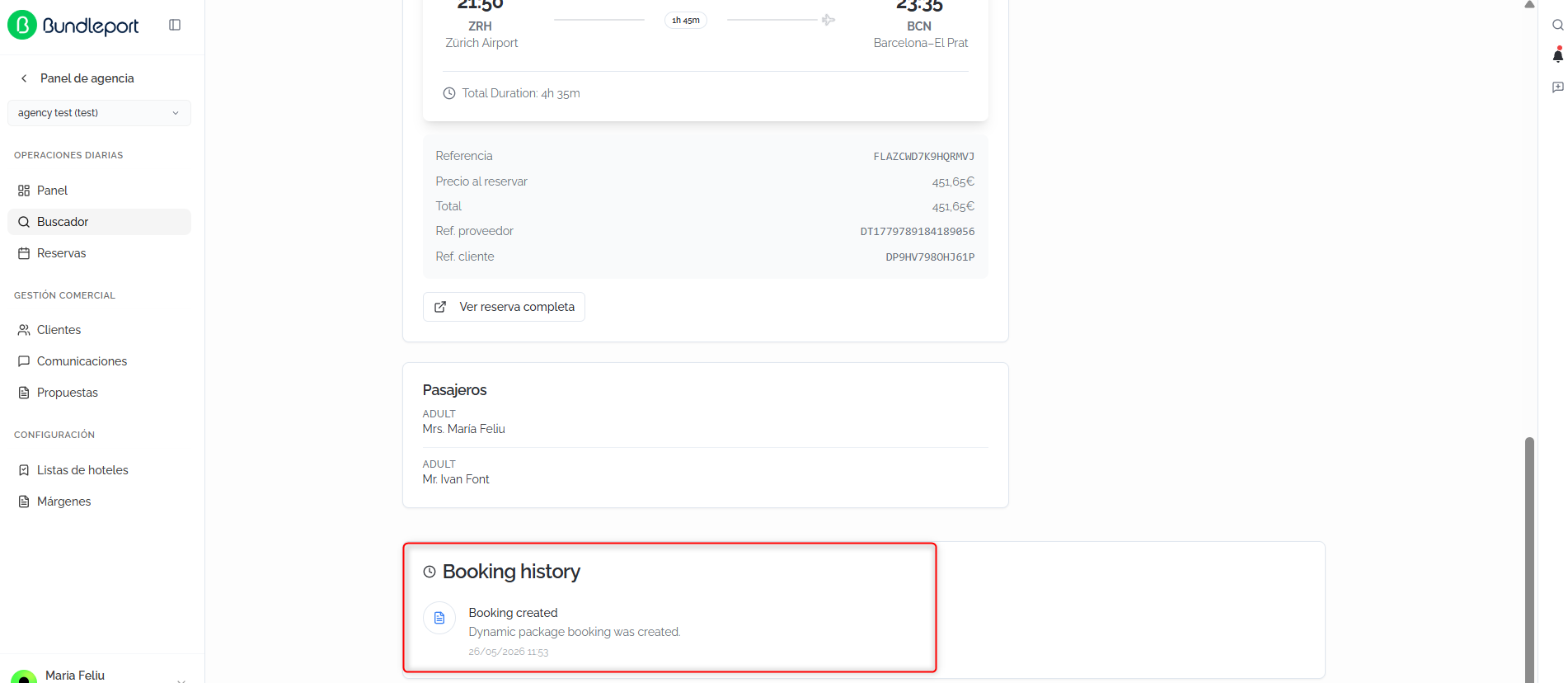Open notifications bell icon

pos(1557,56)
